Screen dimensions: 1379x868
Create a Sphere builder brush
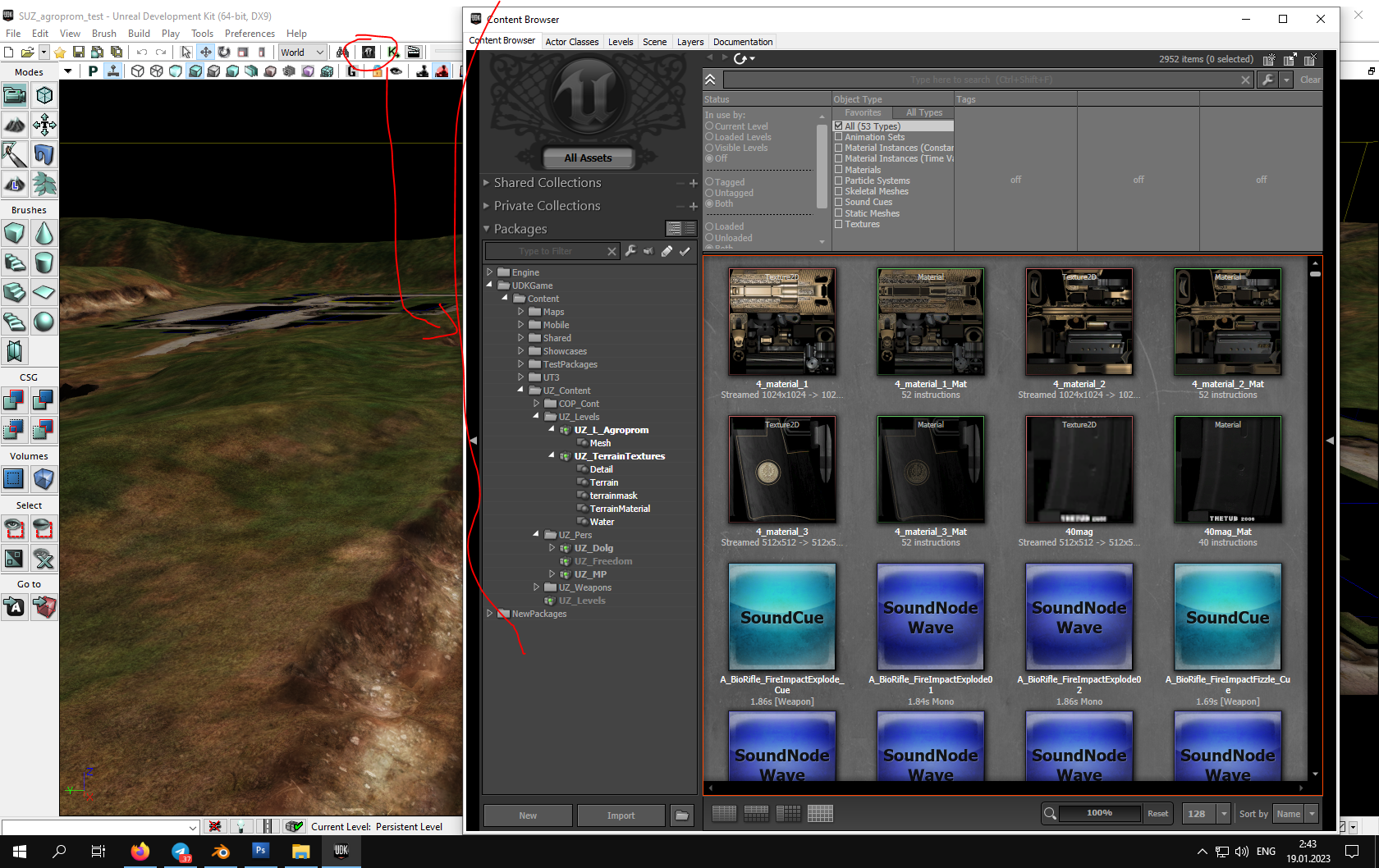pyautogui.click(x=44, y=322)
